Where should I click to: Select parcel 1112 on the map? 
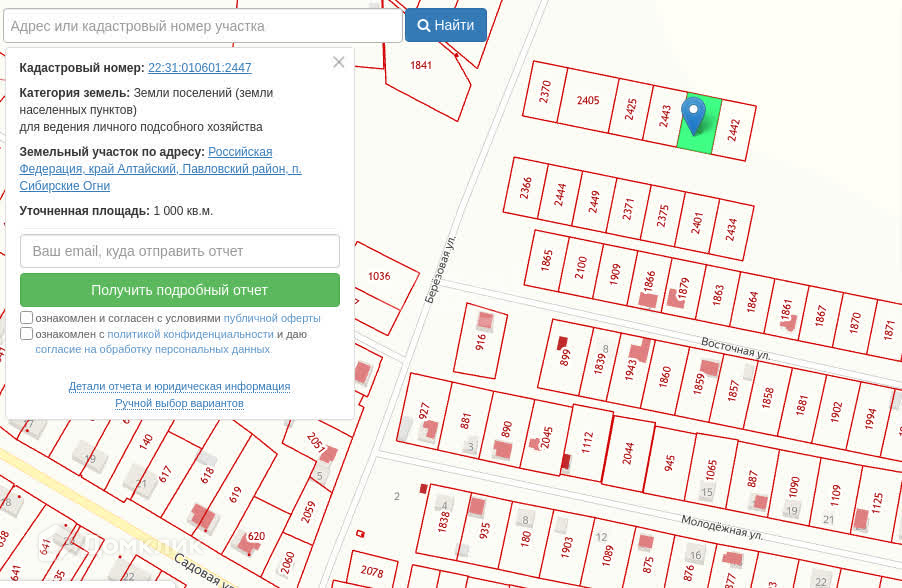pyautogui.click(x=587, y=443)
